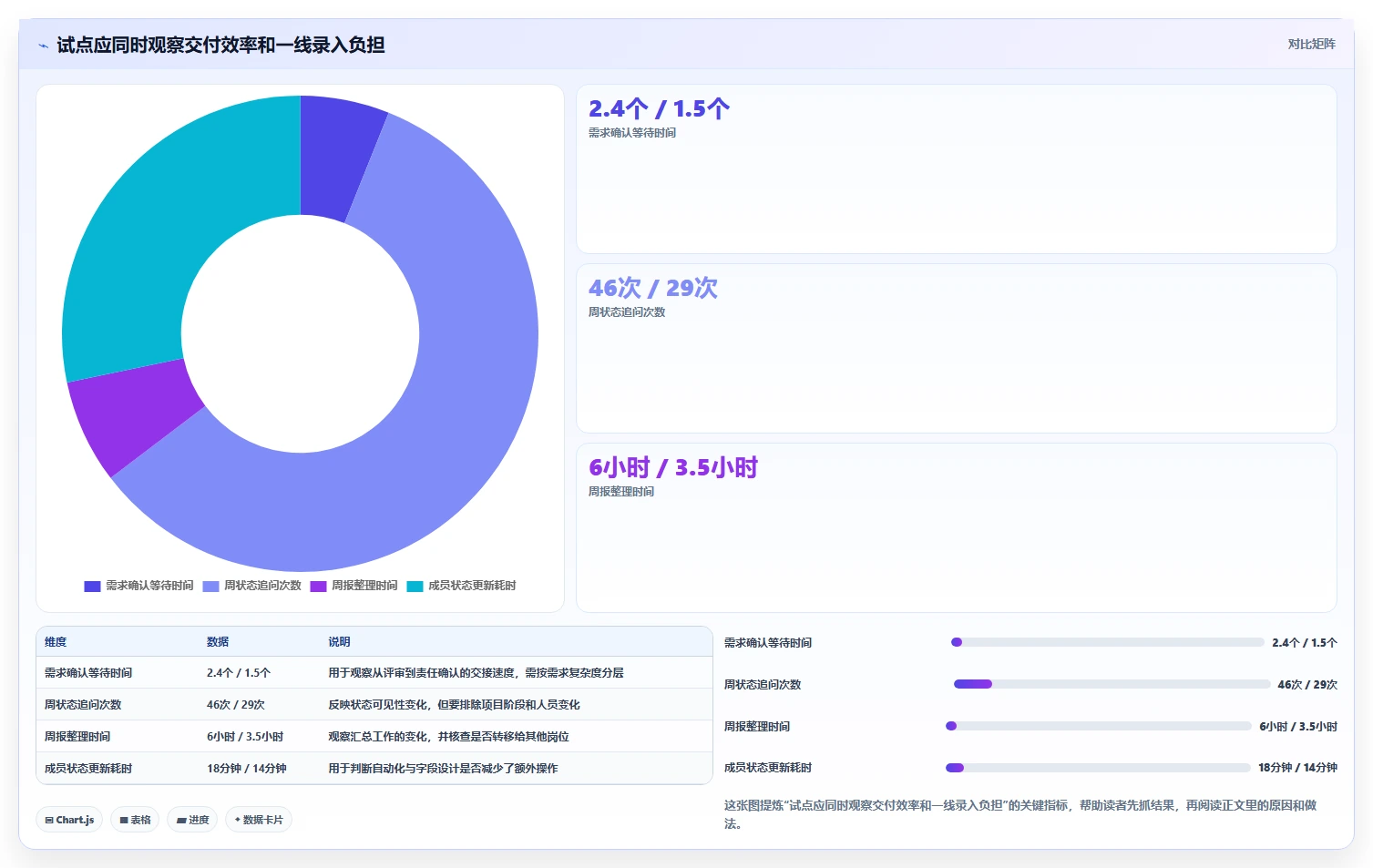Click the progress bar for 周状态追问次数
The image size is (1373, 868).
pyautogui.click(x=1112, y=684)
